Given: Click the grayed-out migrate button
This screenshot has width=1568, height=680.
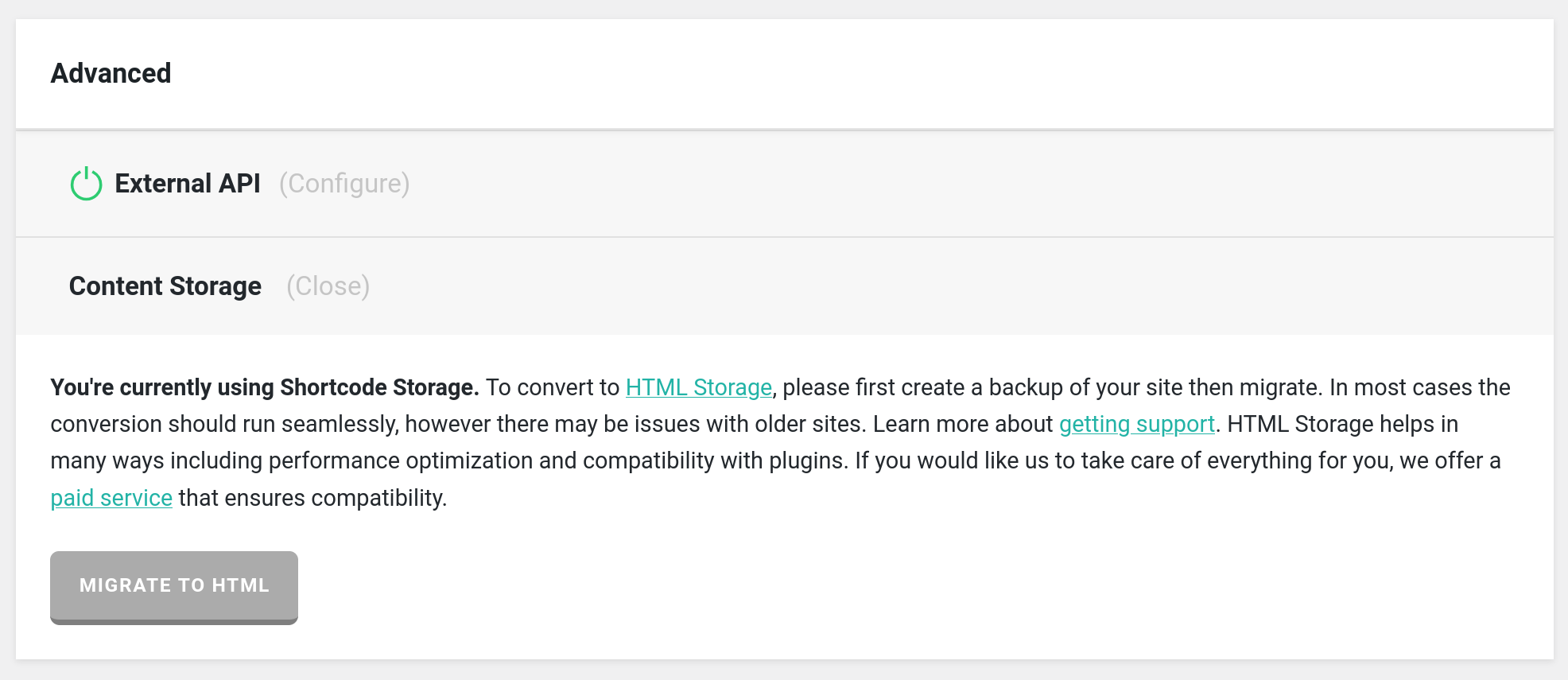Looking at the screenshot, I should click(174, 586).
